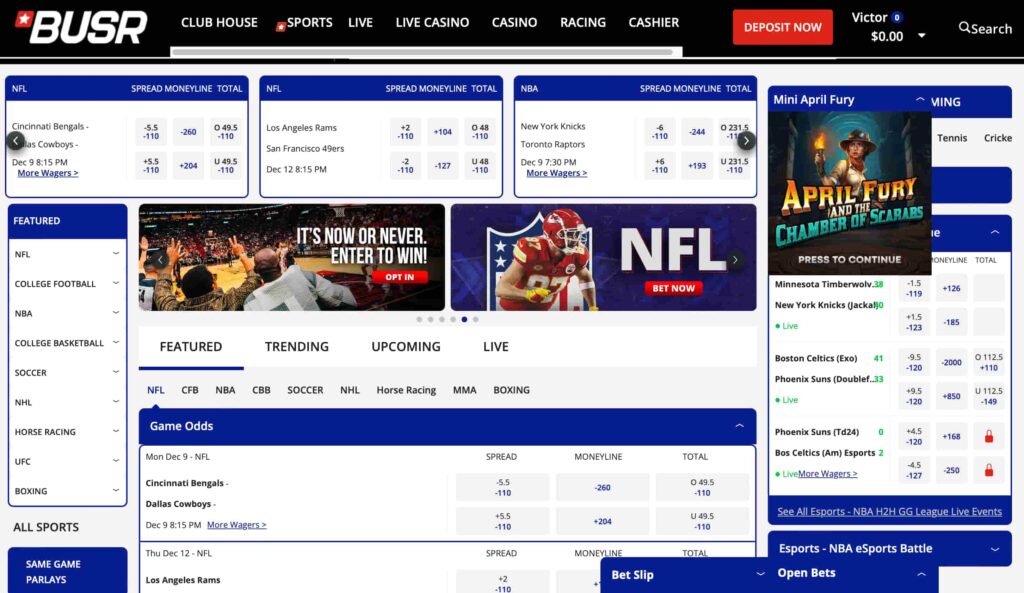The height and width of the screenshot is (593, 1024).
Task: Select Tennis in sports strip
Action: point(952,138)
